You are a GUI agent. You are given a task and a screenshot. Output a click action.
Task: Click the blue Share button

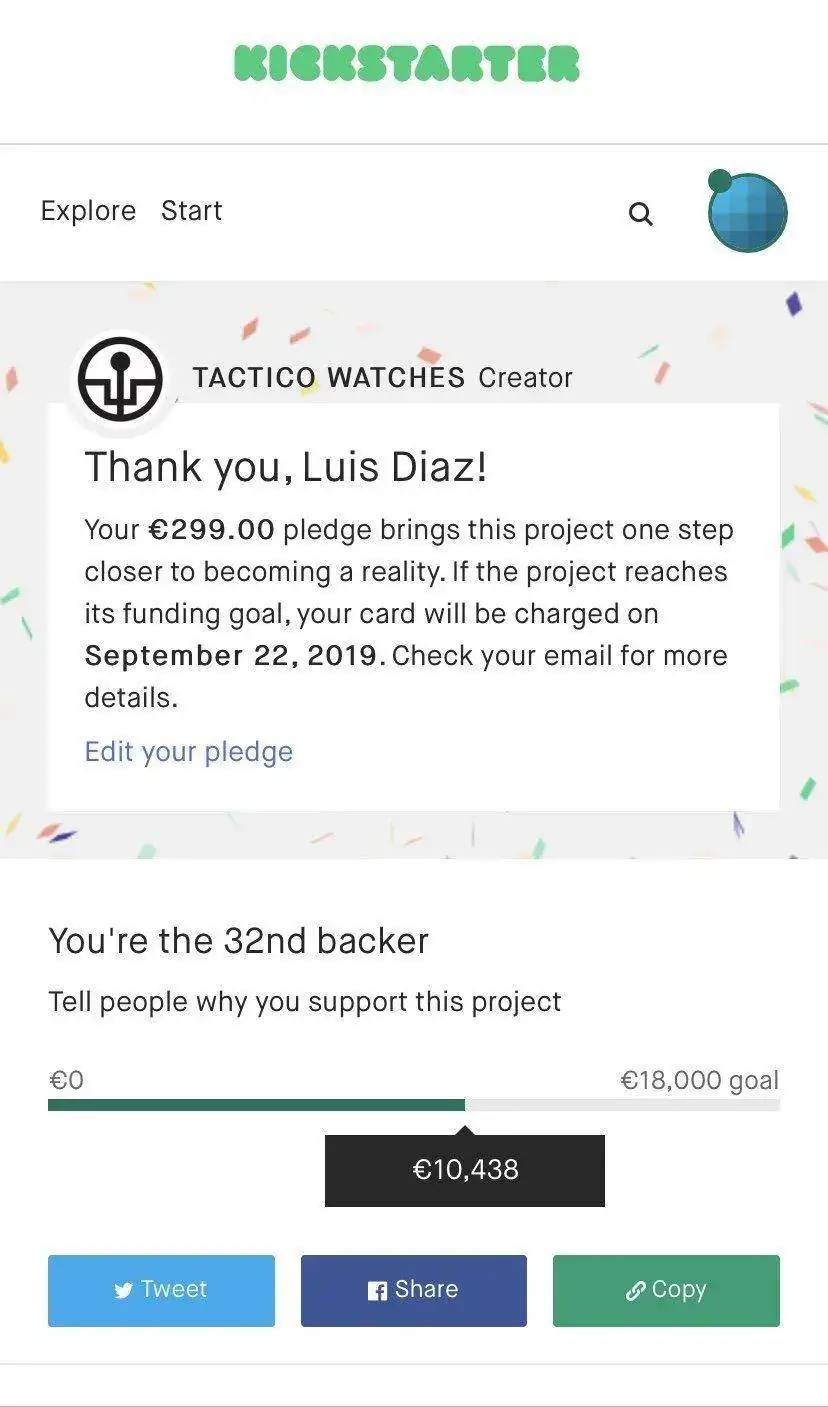(x=414, y=1291)
